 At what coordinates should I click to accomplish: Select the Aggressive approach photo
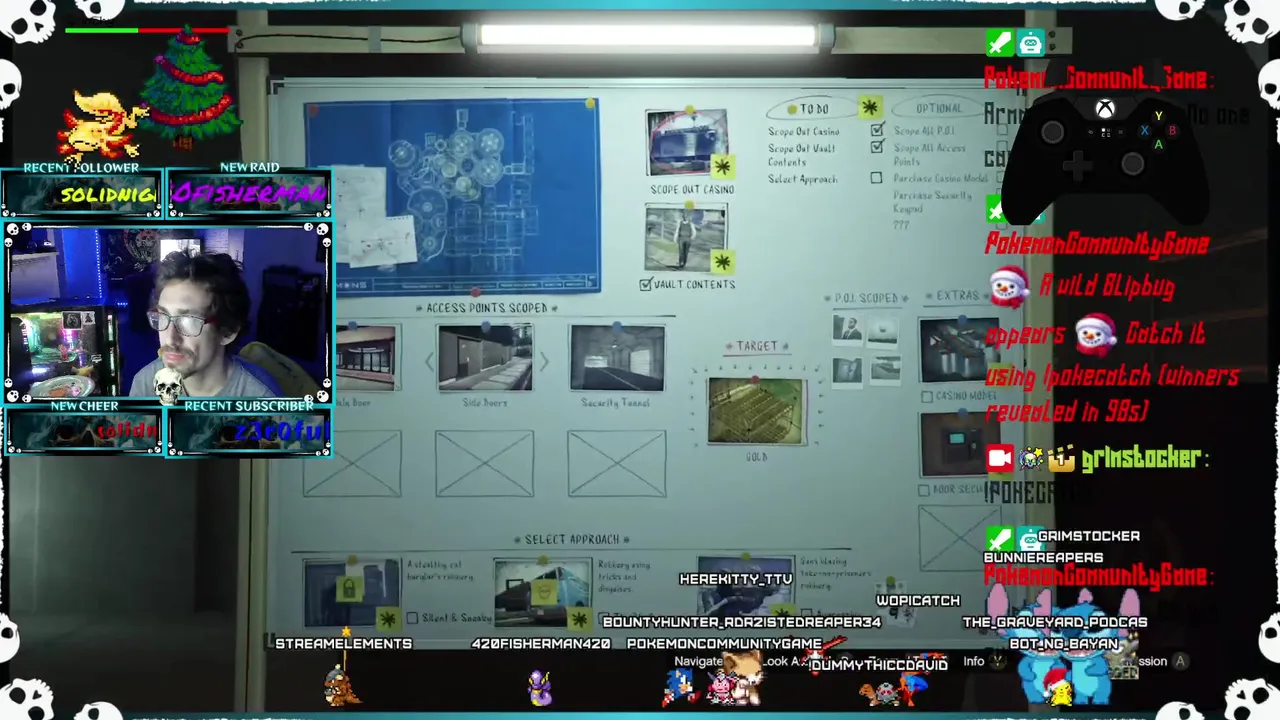[x=745, y=586]
